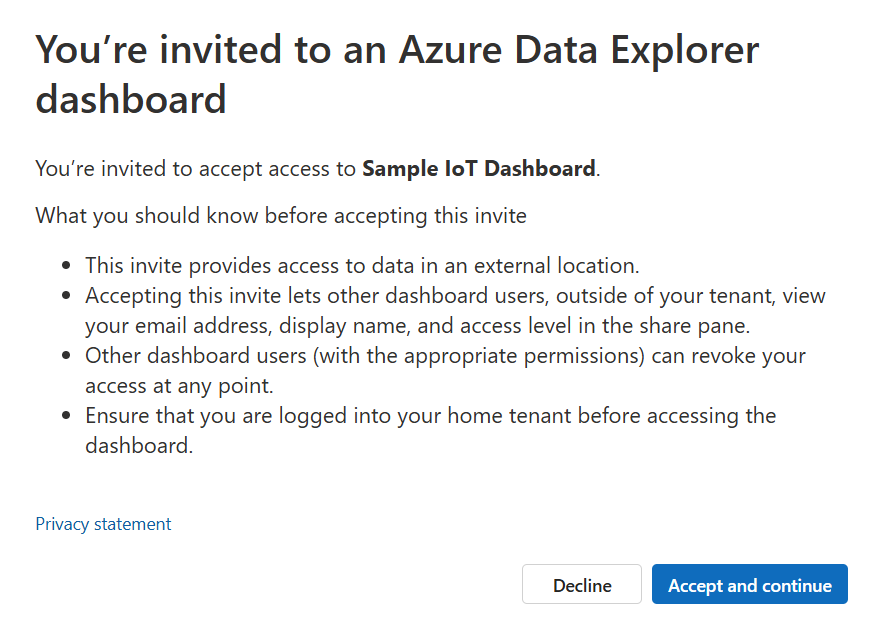Click the final 'dashboard.' word in the last bullet
This screenshot has height=627, width=871.
click(138, 445)
